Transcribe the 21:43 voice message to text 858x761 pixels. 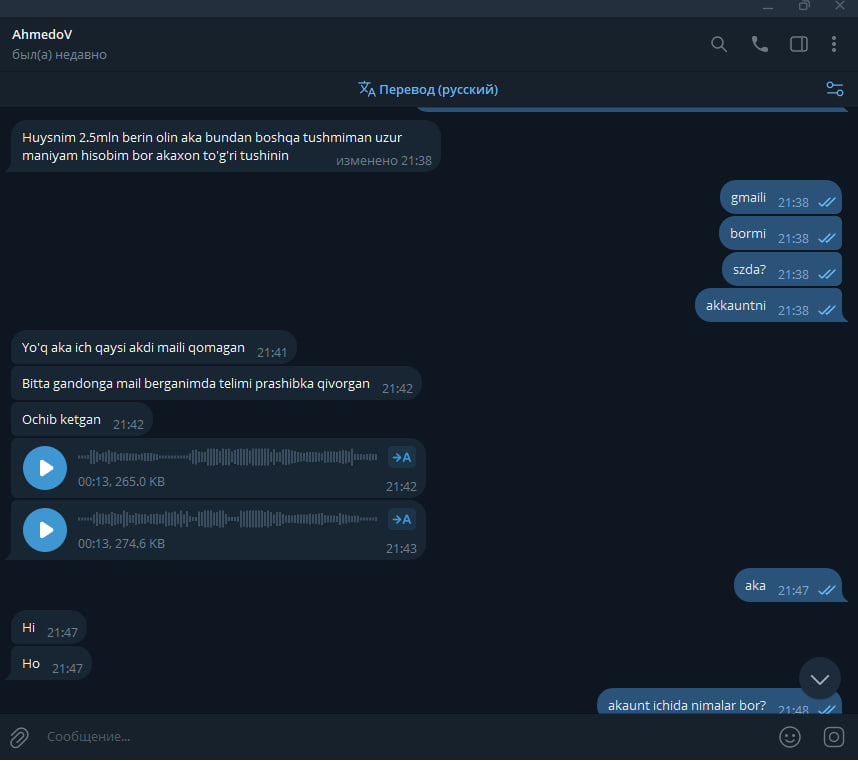(x=402, y=519)
